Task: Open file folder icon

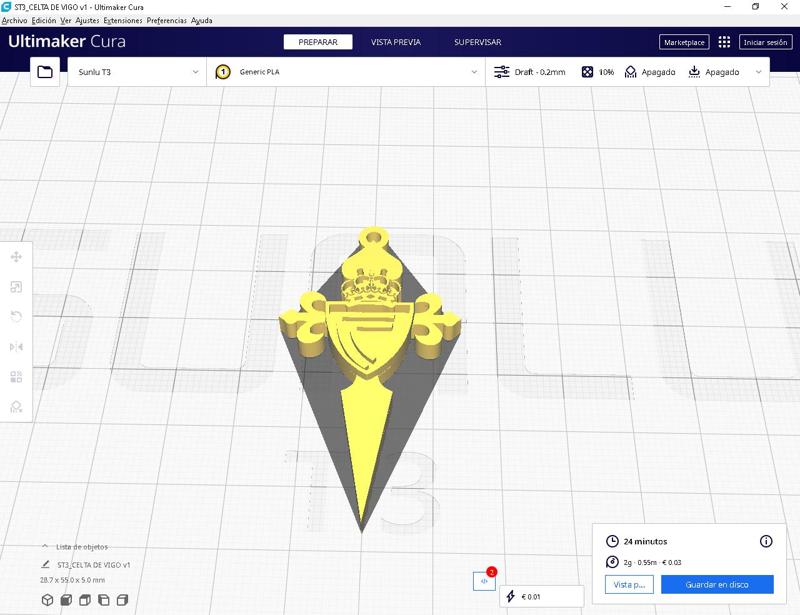Action: (x=45, y=72)
